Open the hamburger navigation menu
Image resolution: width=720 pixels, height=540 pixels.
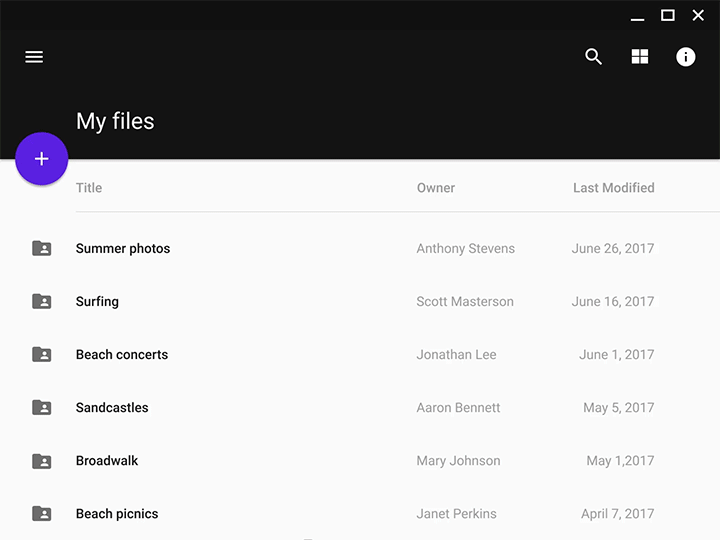pyautogui.click(x=34, y=57)
